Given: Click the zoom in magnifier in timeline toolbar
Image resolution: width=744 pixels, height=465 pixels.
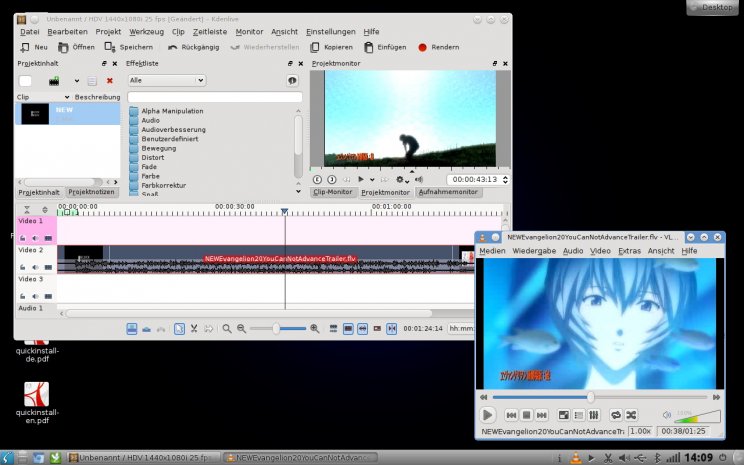Looking at the screenshot, I should [314, 328].
